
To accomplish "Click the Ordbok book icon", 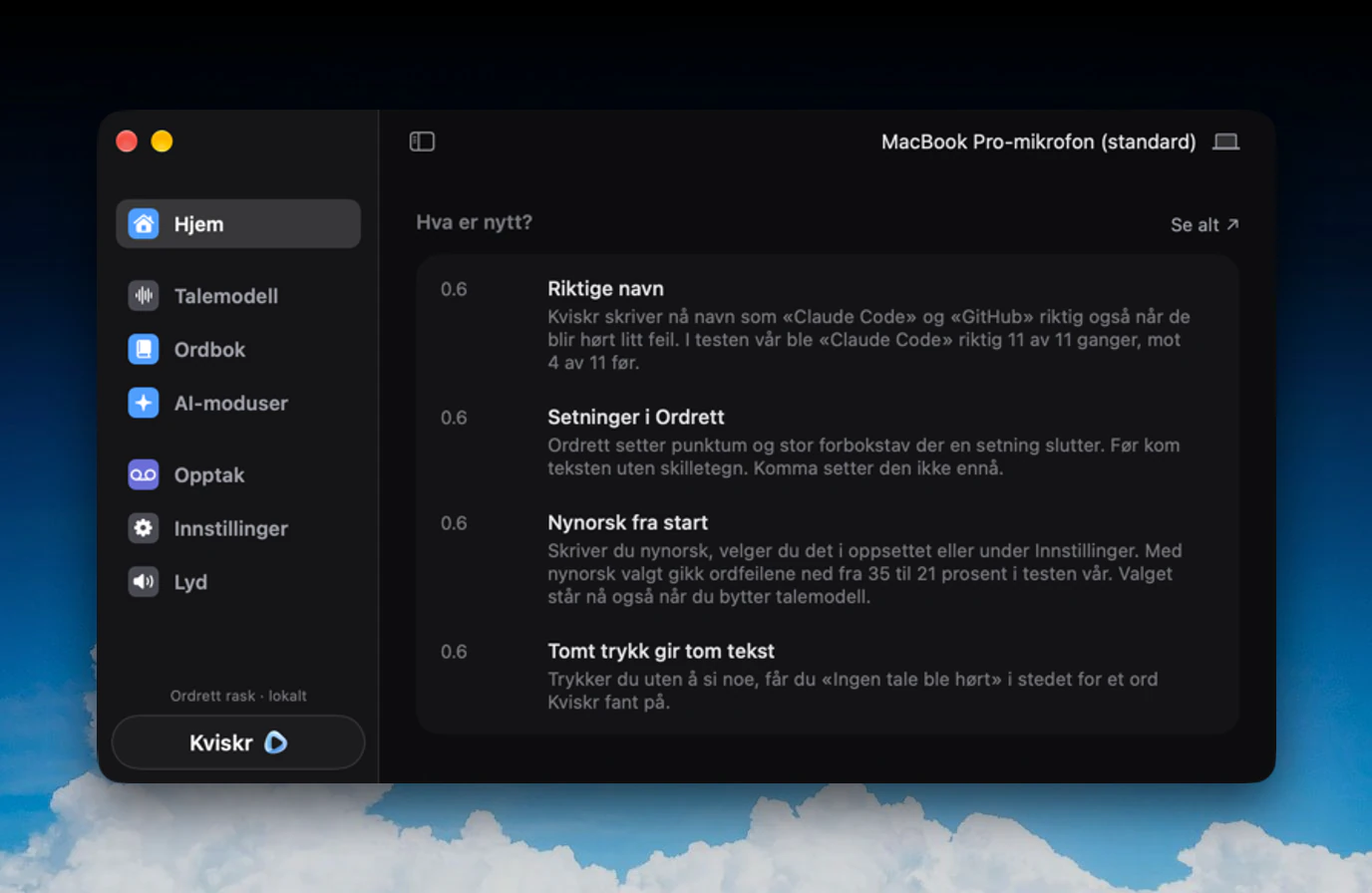I will (144, 349).
